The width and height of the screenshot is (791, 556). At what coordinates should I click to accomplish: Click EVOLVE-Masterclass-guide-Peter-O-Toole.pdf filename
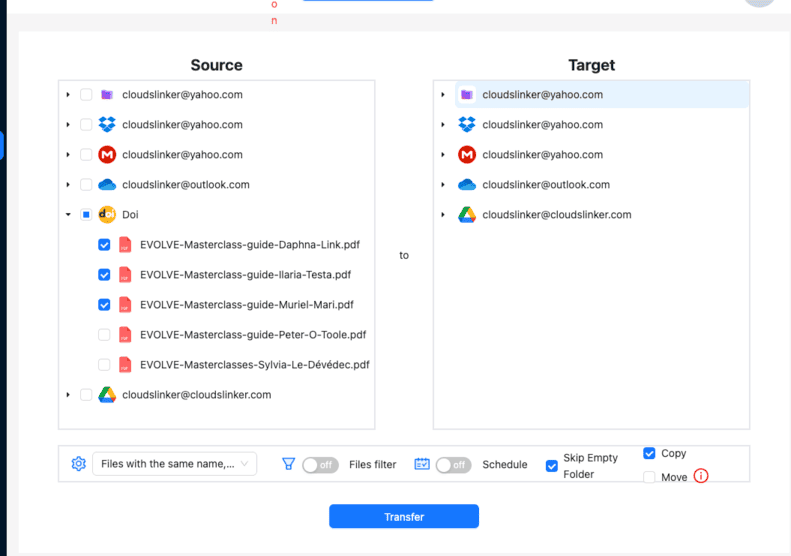tap(253, 335)
